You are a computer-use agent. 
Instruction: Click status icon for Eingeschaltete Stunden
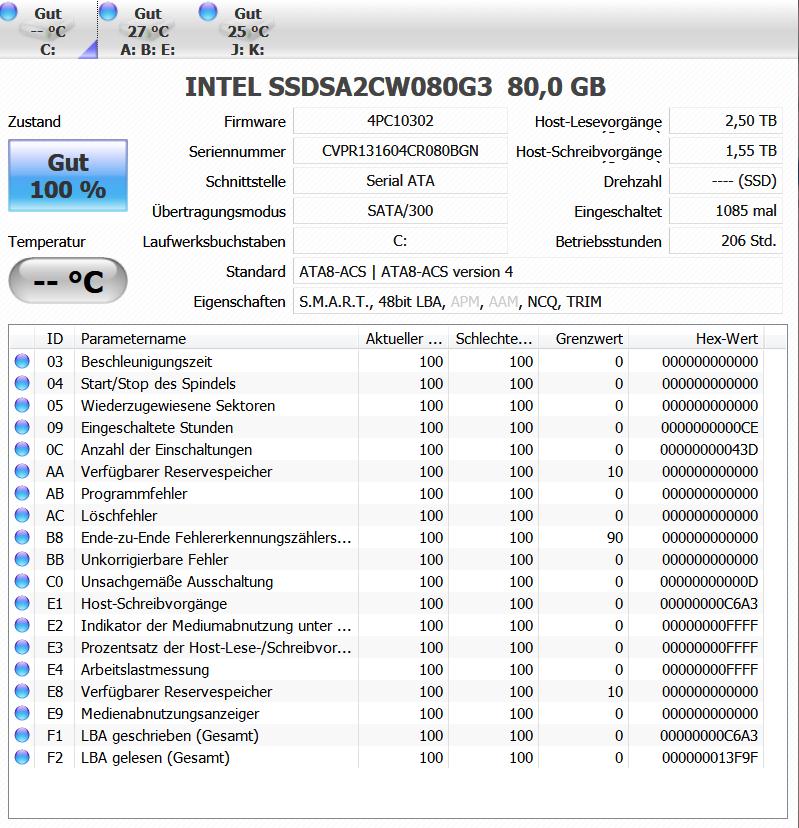click(x=22, y=427)
